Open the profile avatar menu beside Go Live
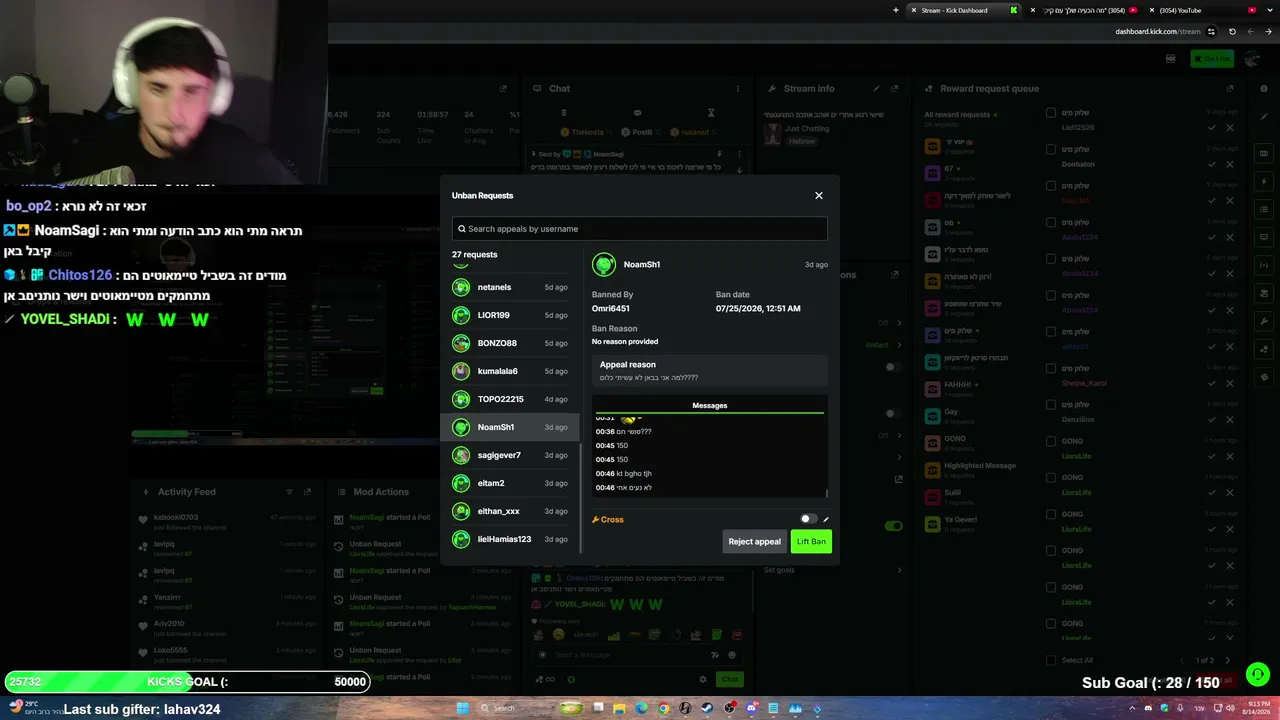This screenshot has width=1280, height=720. [x=1253, y=59]
